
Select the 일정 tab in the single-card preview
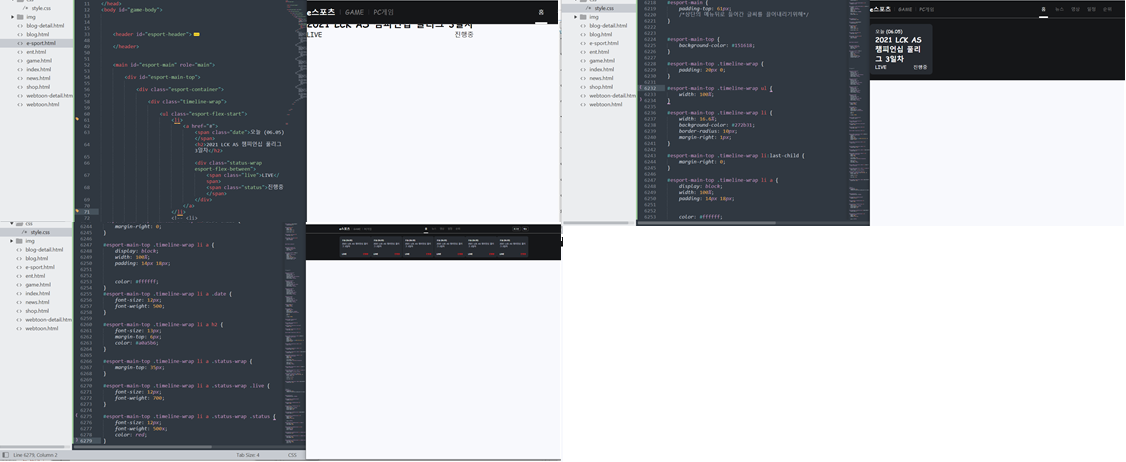[x=1091, y=9]
